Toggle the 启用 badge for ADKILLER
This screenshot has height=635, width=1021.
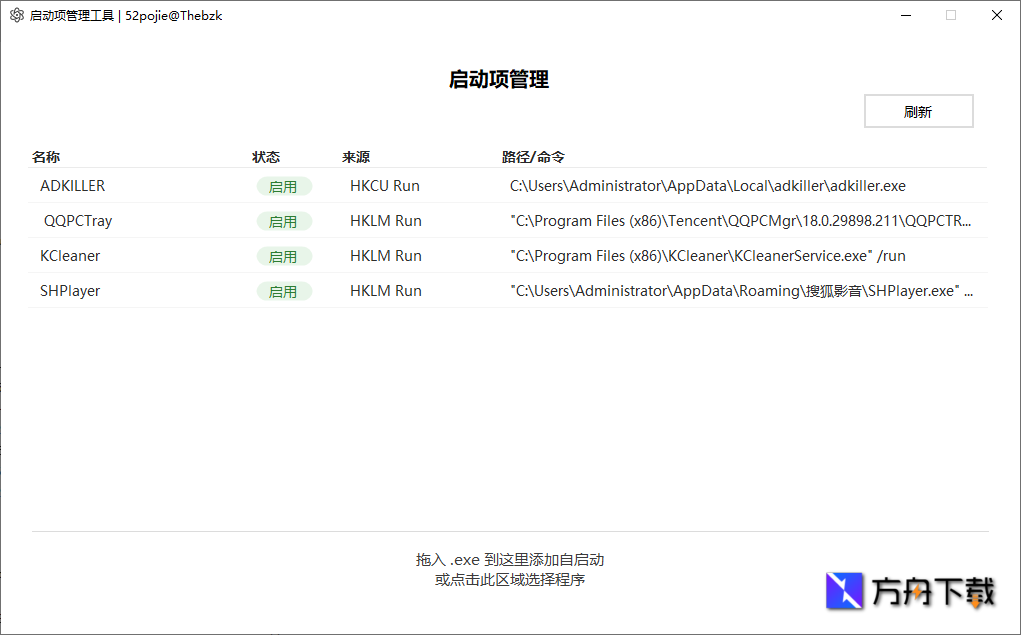point(284,186)
